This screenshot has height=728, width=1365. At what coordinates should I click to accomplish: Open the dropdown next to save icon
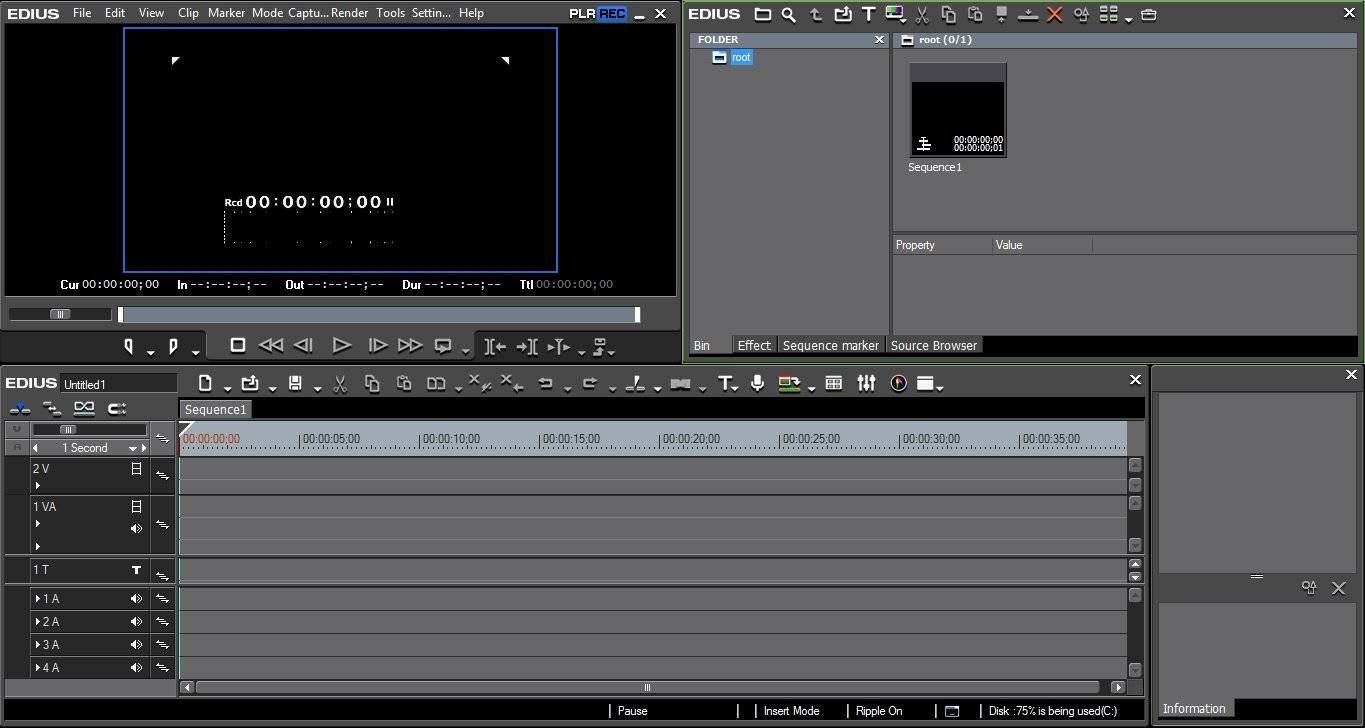click(x=317, y=388)
